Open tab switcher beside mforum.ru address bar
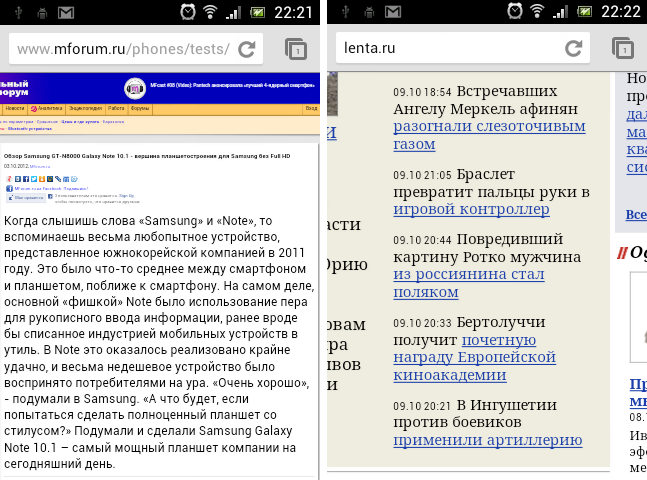Viewport: 647px width, 480px height. (x=296, y=48)
